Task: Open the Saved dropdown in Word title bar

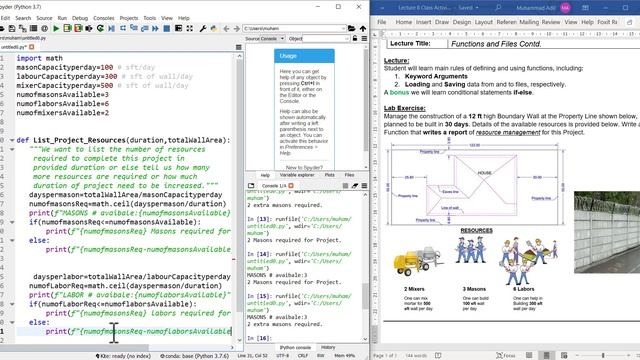Action: click(x=469, y=7)
